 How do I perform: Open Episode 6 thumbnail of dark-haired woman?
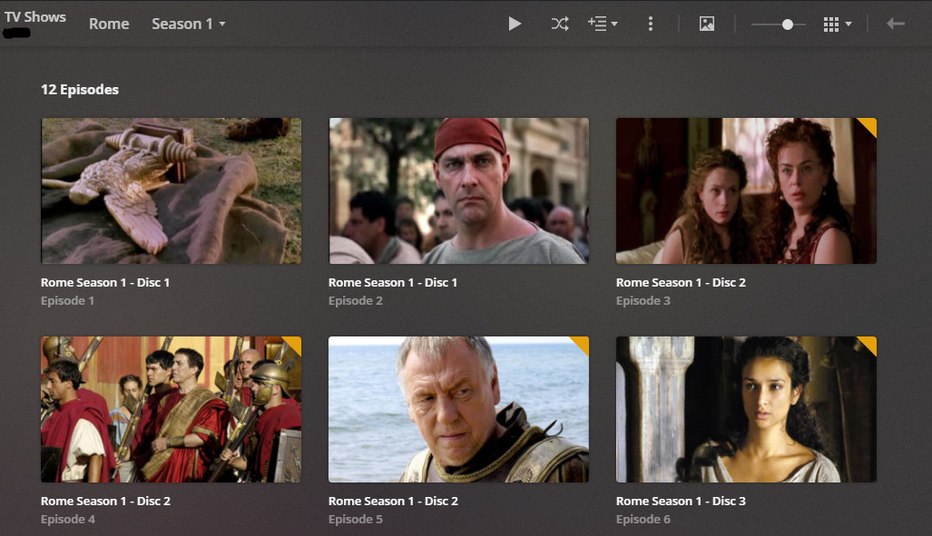pos(746,409)
